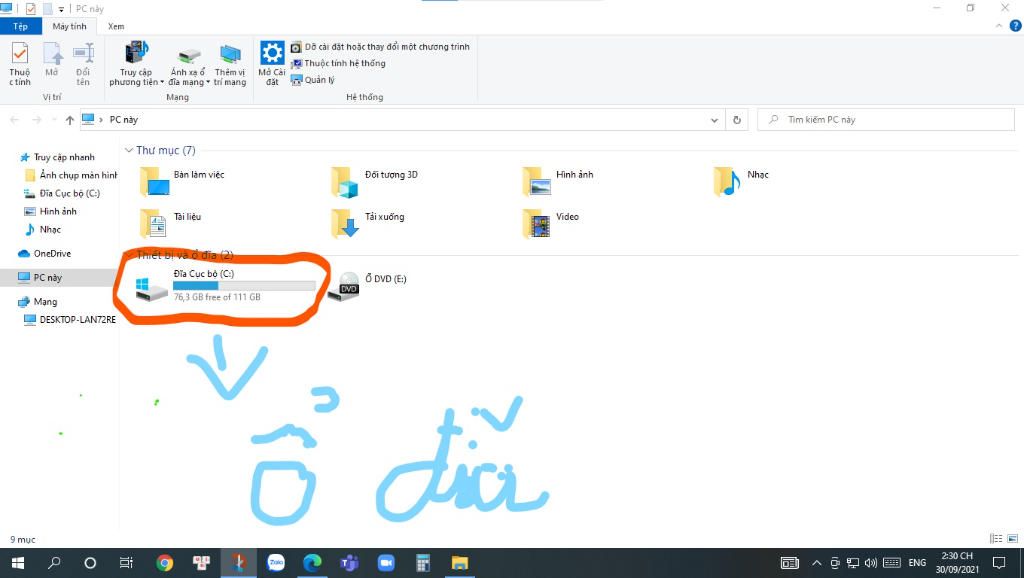Click the address bar showing PC này
Viewport: 1024px width, 578px height.
(402, 120)
